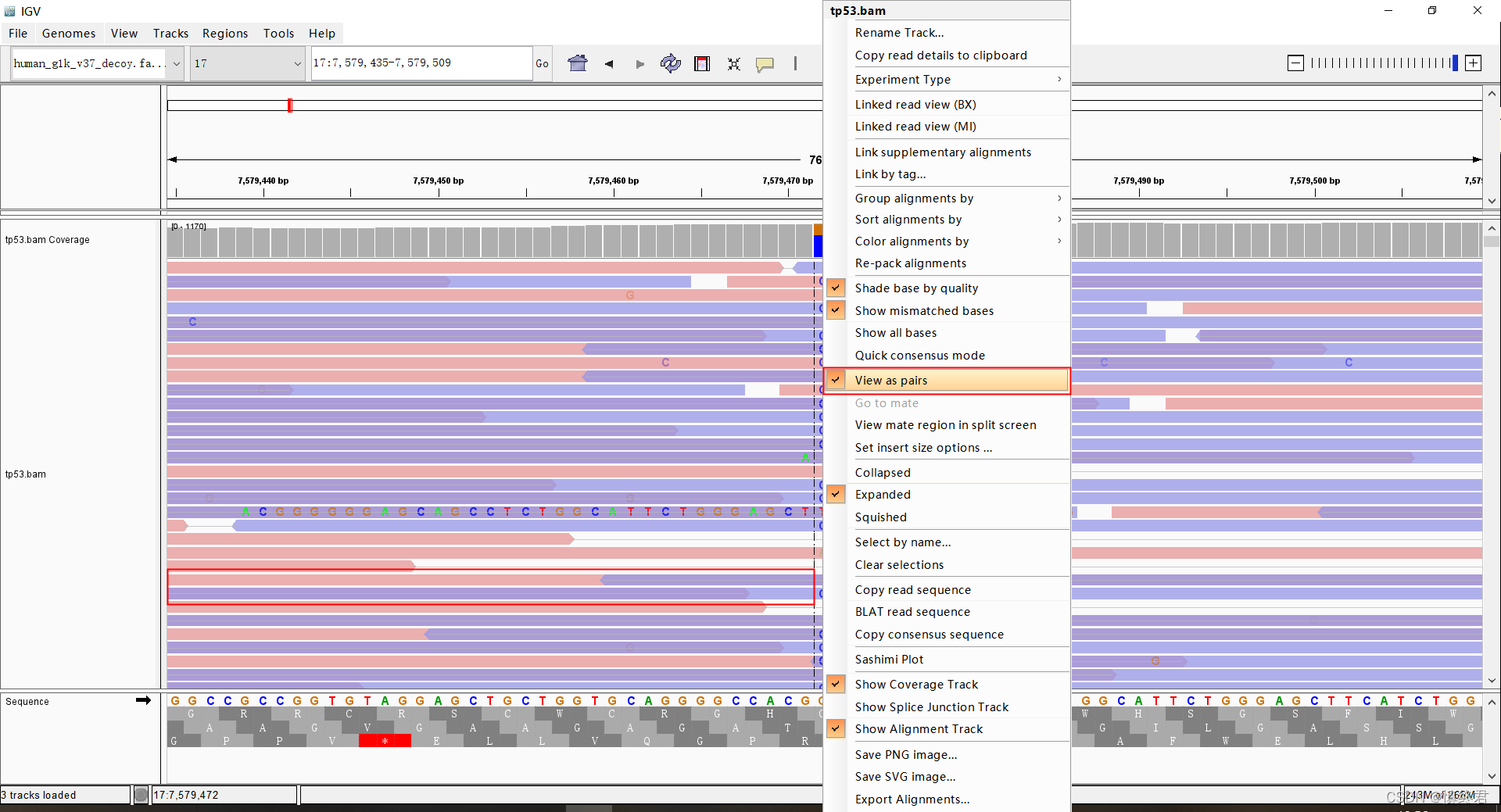1501x812 pixels.
Task: Click the zoom in plus icon
Action: (x=1473, y=63)
